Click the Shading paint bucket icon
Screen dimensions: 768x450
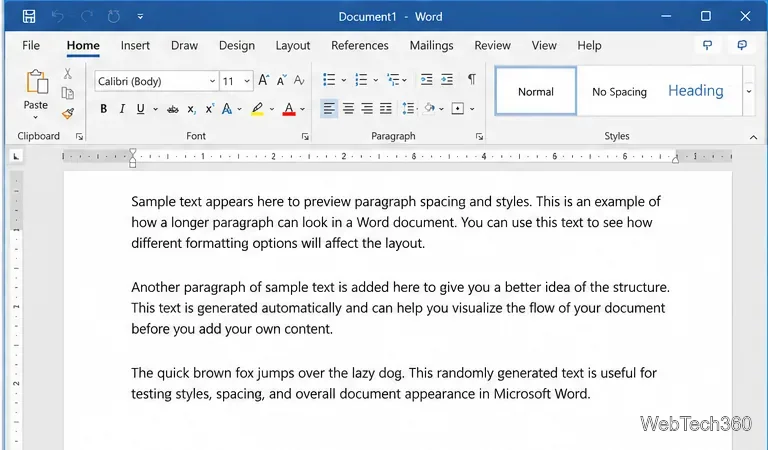430,108
